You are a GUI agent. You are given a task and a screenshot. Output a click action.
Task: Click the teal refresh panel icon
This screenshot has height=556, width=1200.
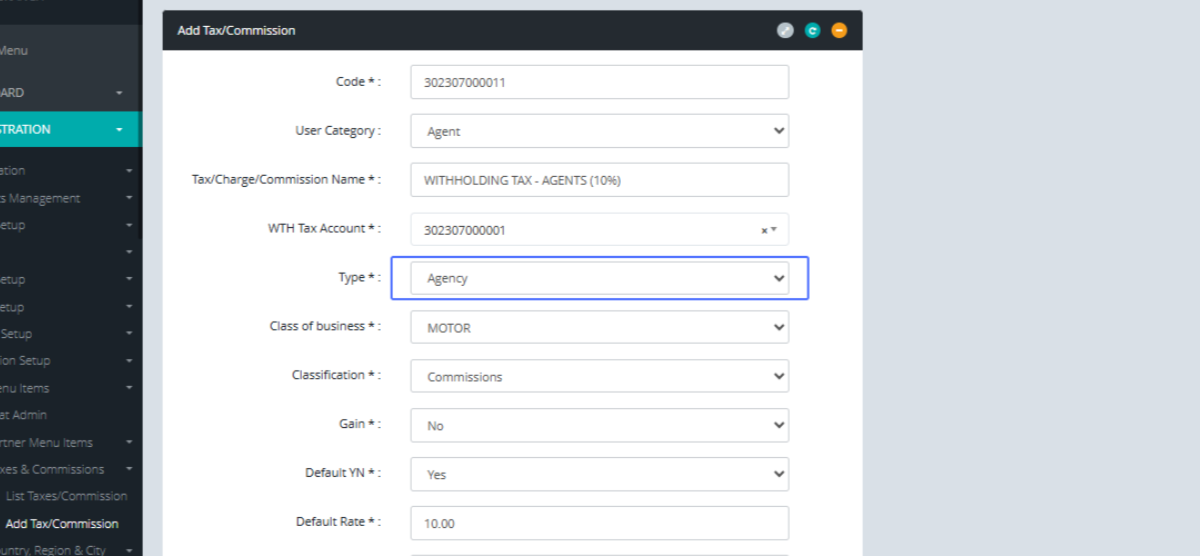[812, 30]
